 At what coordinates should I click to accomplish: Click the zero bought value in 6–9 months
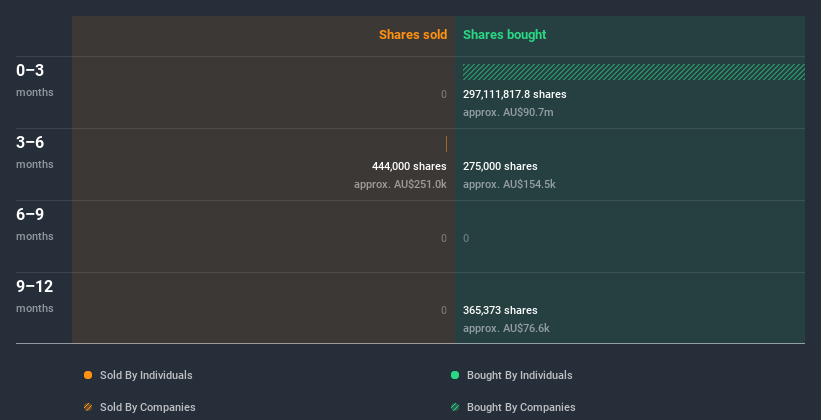tap(466, 238)
